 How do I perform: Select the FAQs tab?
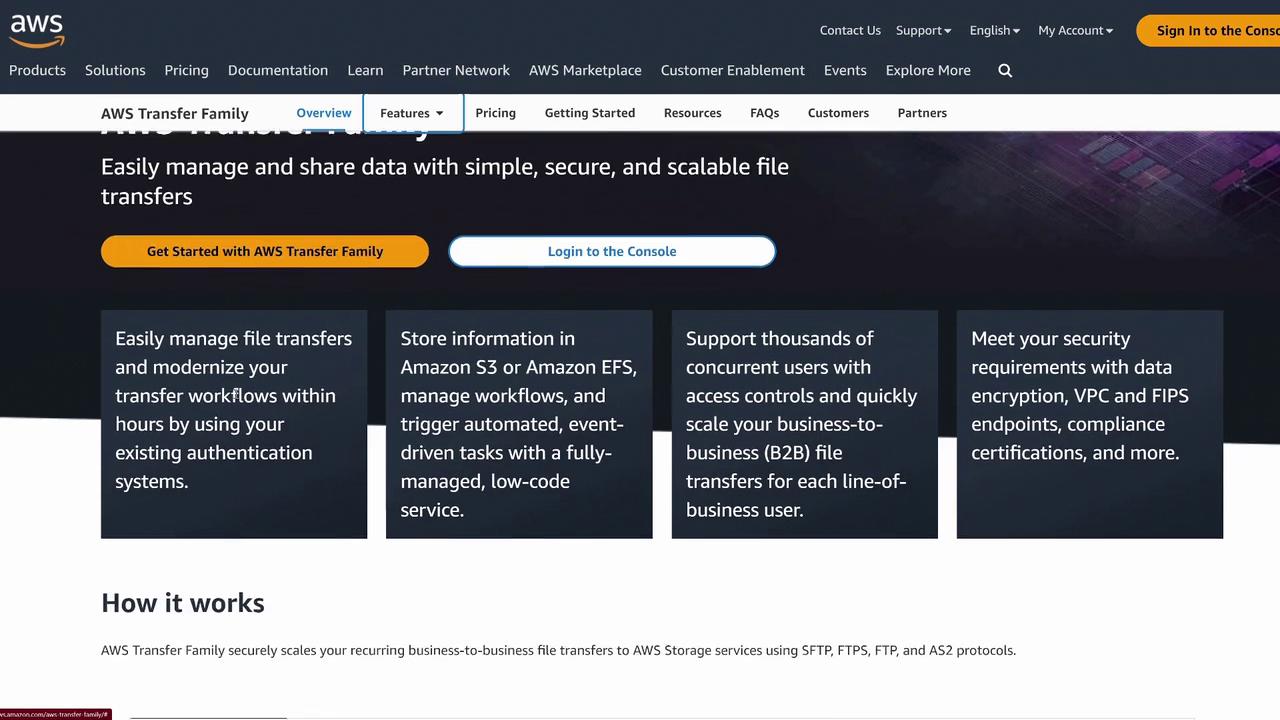click(764, 113)
